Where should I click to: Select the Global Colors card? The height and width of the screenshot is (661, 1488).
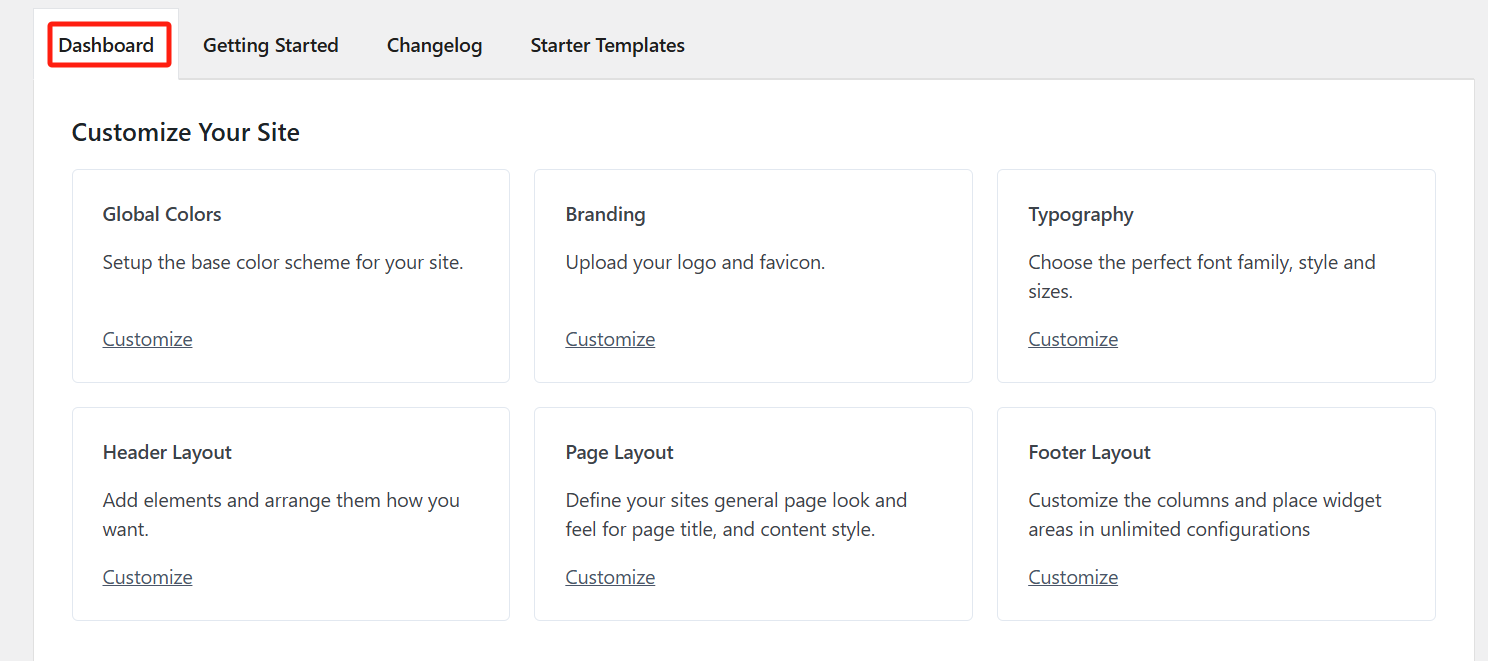pyautogui.click(x=290, y=275)
